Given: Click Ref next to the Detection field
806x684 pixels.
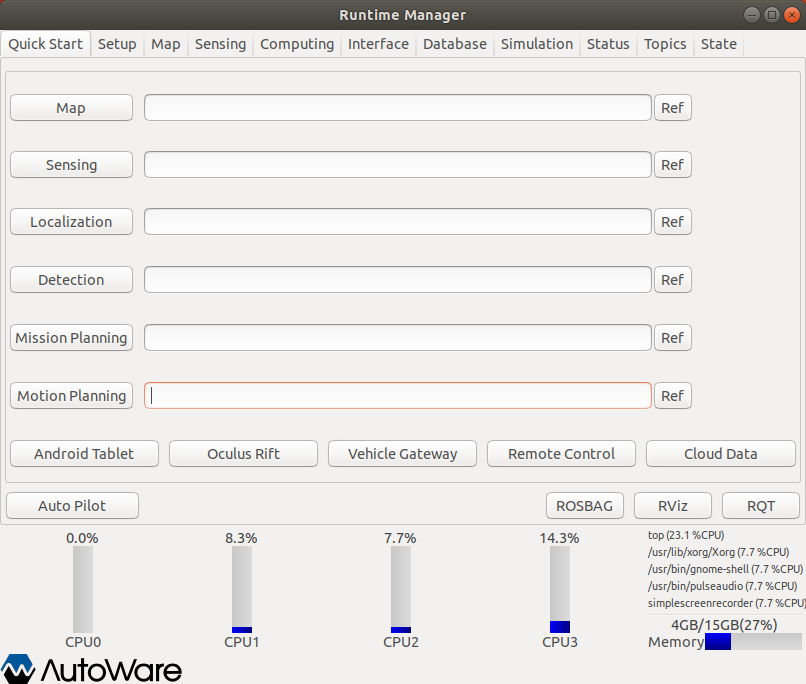Looking at the screenshot, I should click(672, 280).
